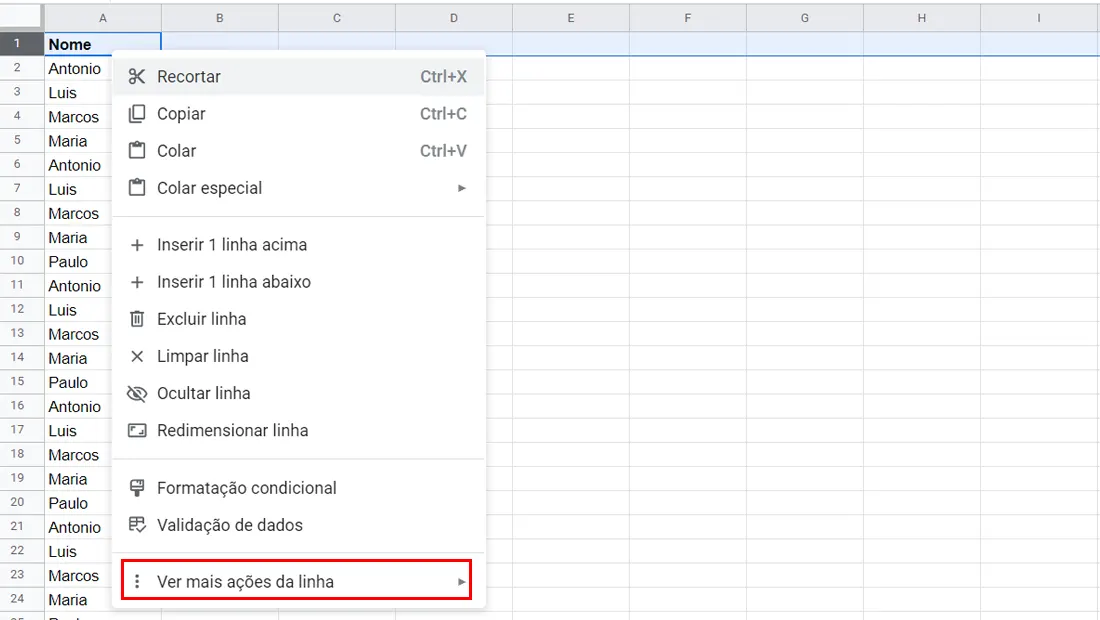1100x620 pixels.
Task: Click Paulo in cell A20
Action: point(68,503)
